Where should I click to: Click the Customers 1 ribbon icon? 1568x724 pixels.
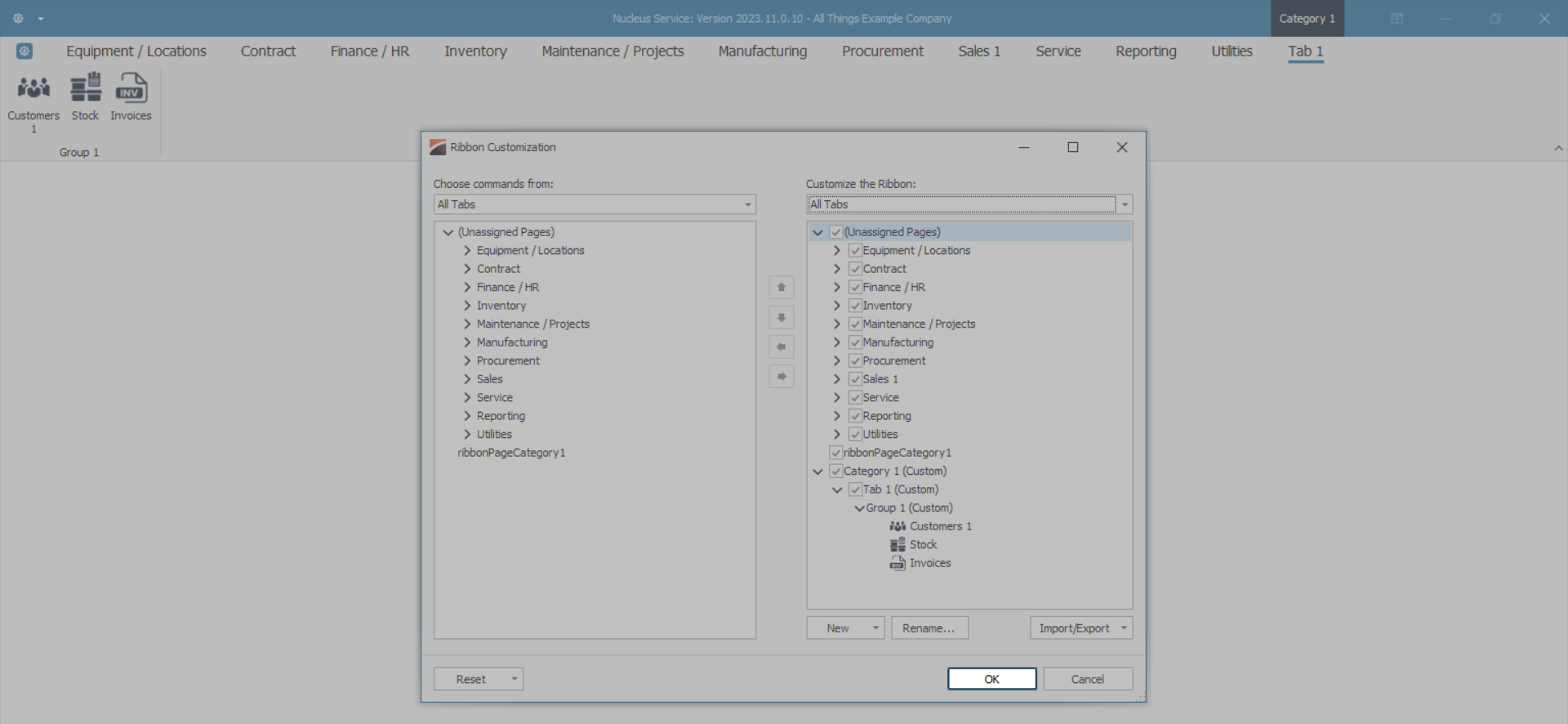coord(33,102)
